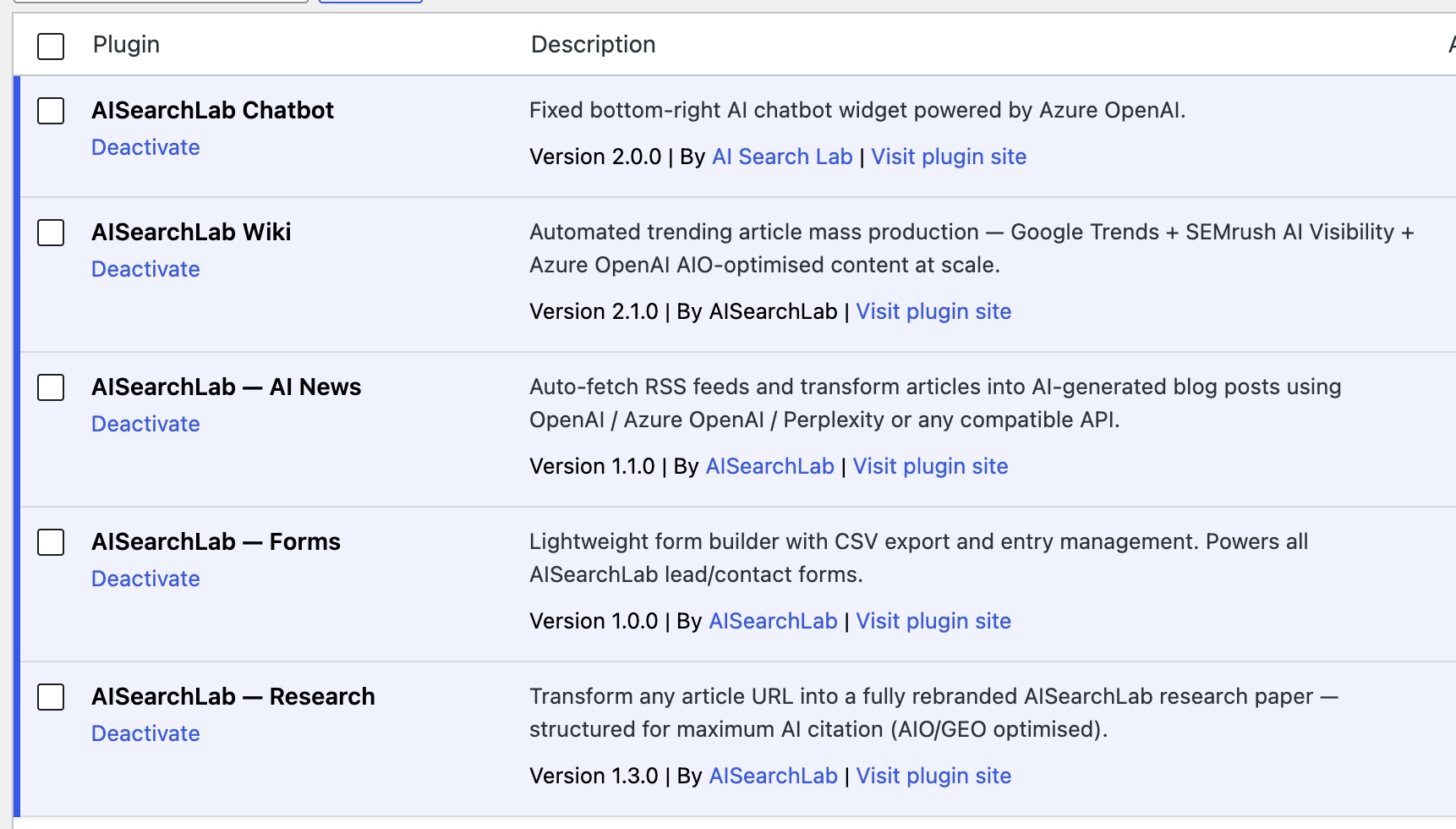
Task: Click the Version 1.3.0 text
Action: (594, 776)
